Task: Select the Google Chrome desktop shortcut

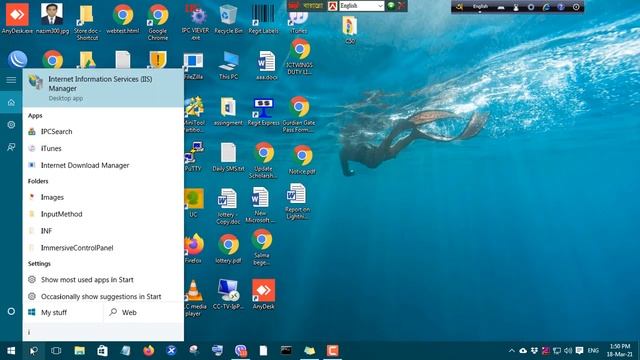Action: [158, 22]
